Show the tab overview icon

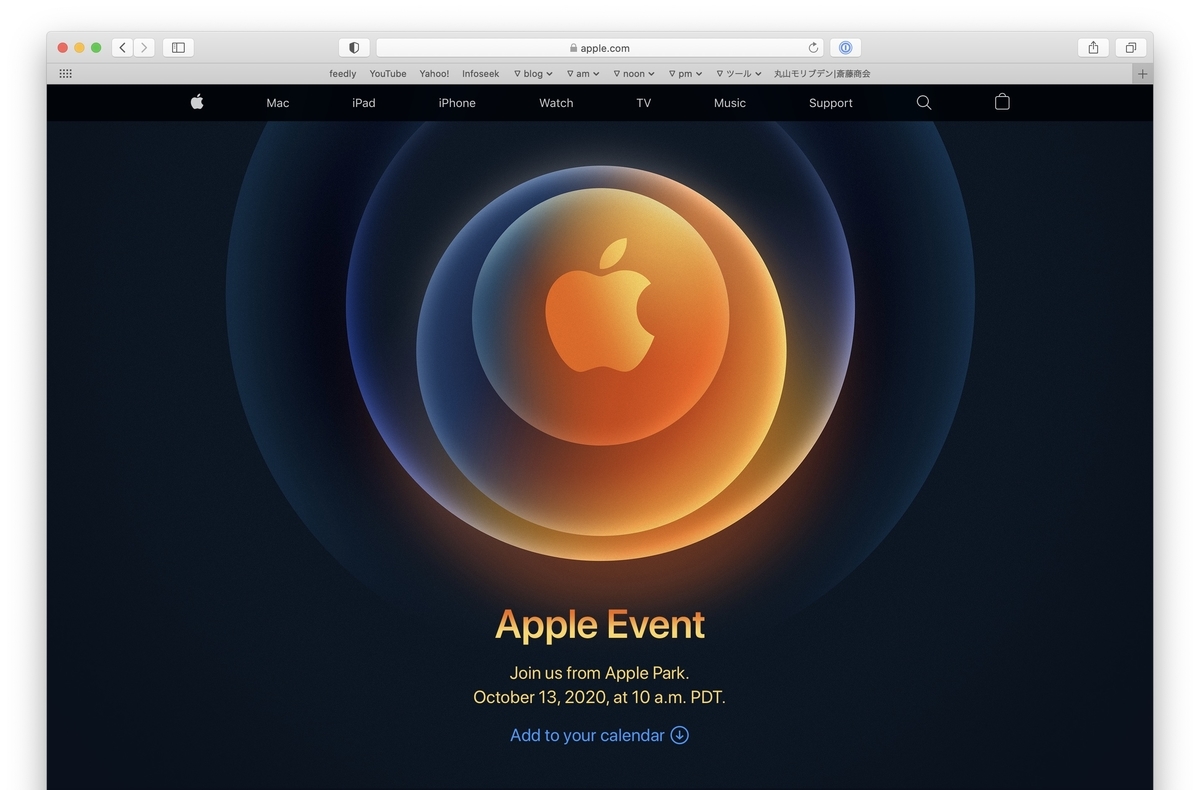1130,47
